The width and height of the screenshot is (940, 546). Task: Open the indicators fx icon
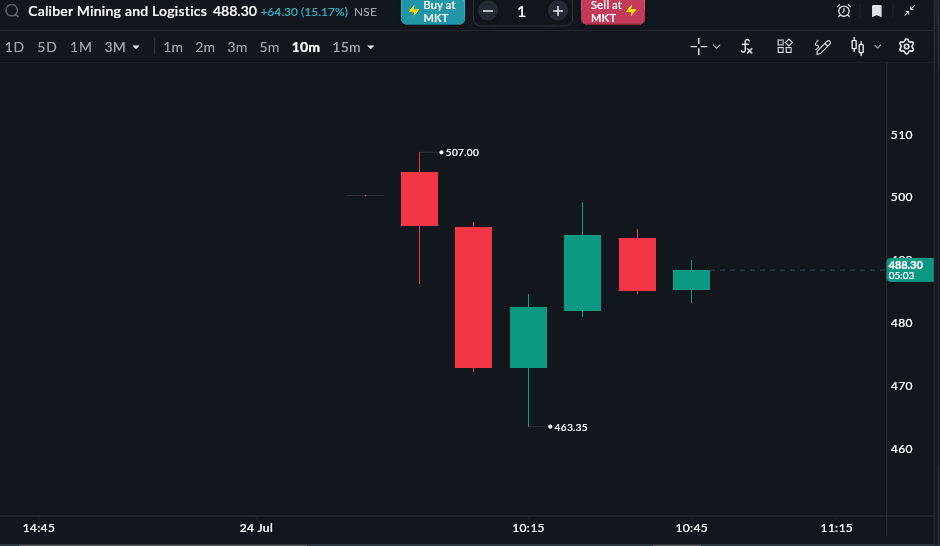point(746,46)
